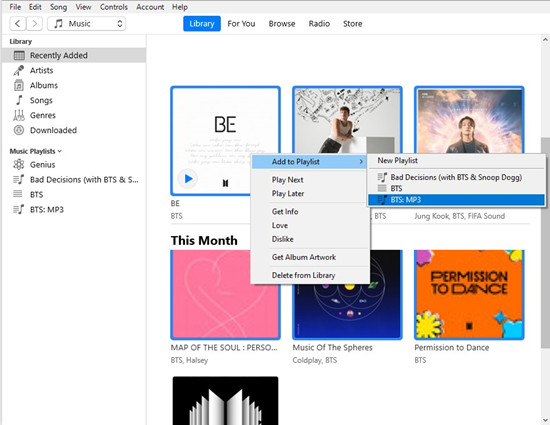Screen dimensions: 550x425
Task: Switch to the Library tab
Action: [202, 23]
